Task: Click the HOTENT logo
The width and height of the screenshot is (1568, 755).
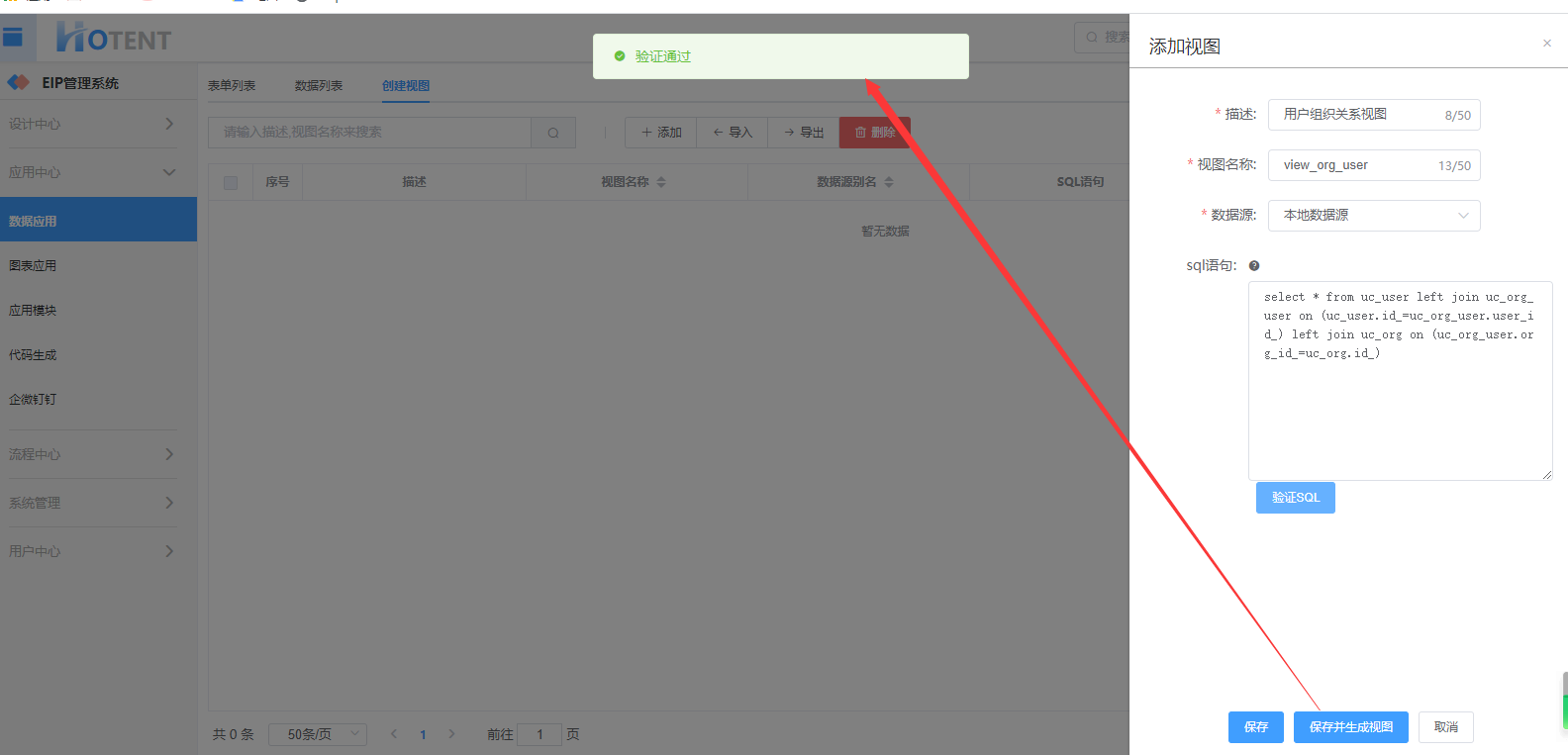Action: (114, 39)
